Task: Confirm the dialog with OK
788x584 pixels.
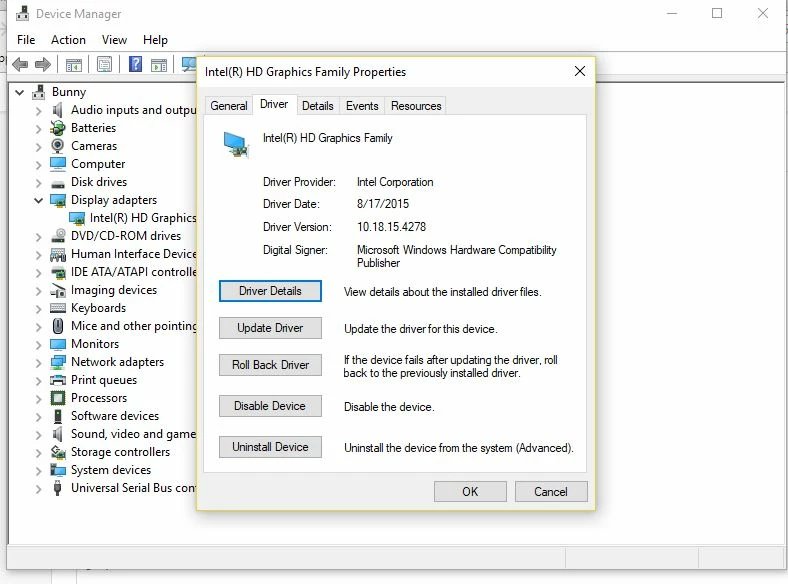Action: 470,492
